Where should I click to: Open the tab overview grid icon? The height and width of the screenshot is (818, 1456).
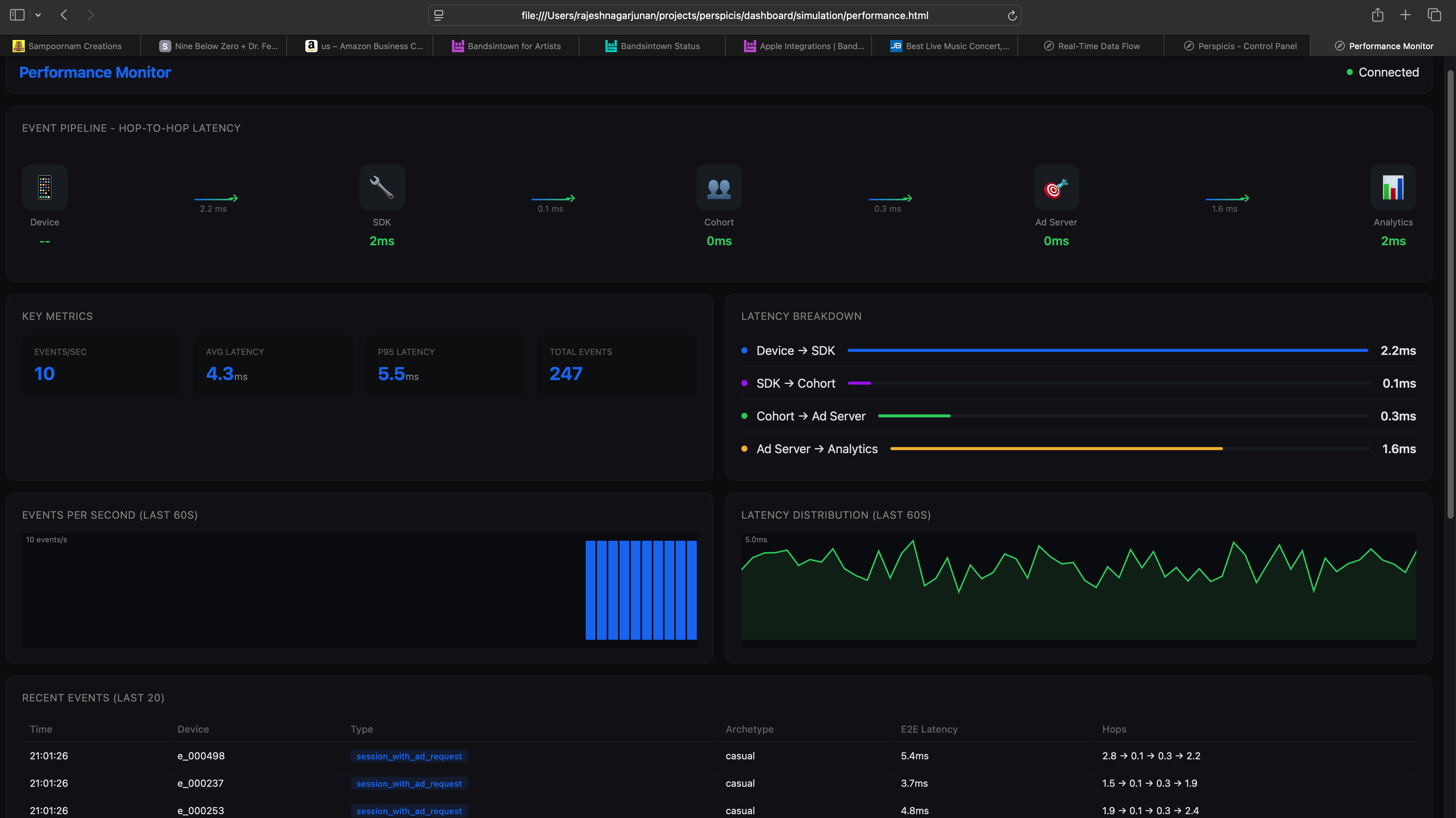point(1435,15)
